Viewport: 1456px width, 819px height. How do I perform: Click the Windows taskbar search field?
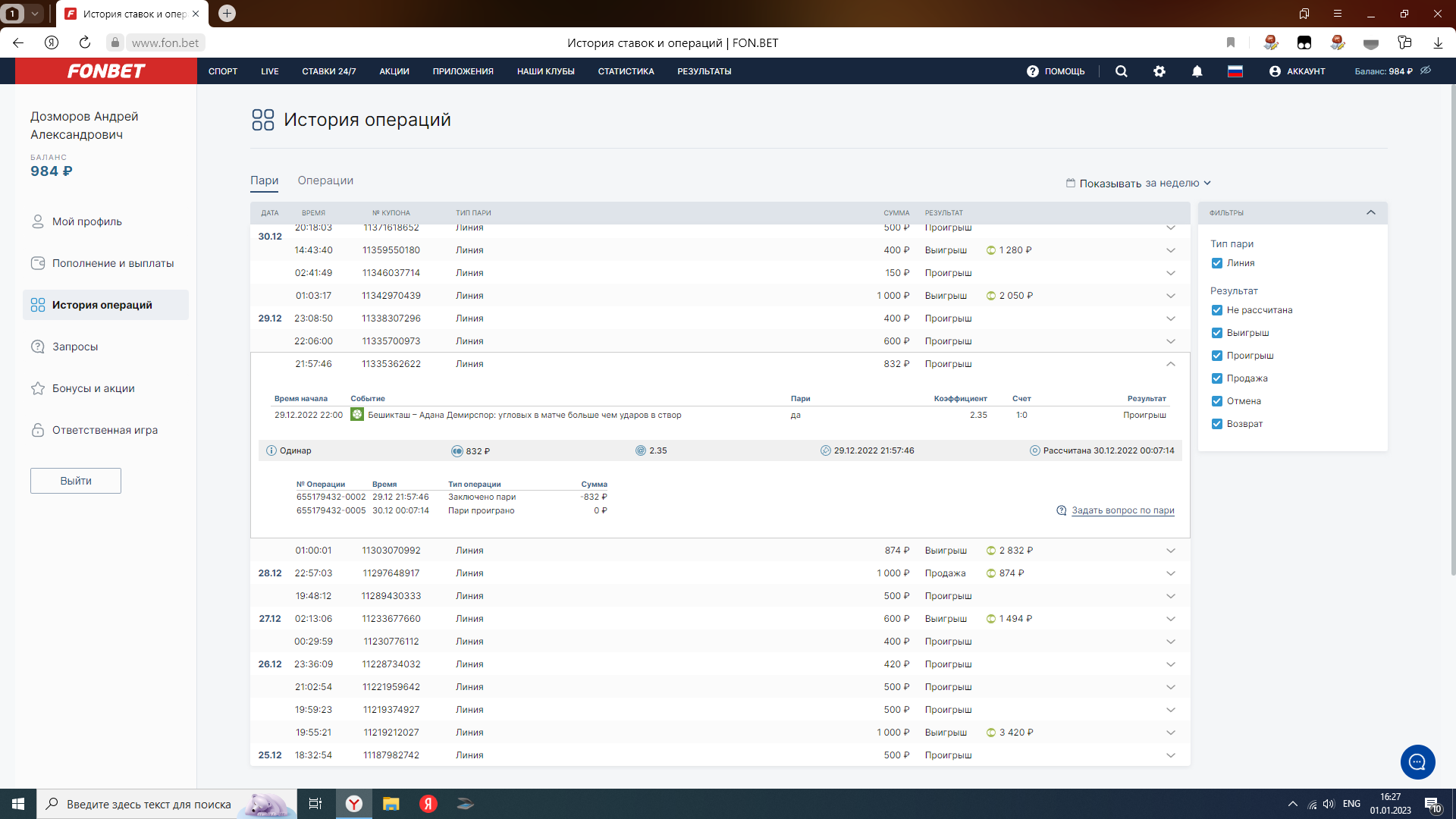149,804
